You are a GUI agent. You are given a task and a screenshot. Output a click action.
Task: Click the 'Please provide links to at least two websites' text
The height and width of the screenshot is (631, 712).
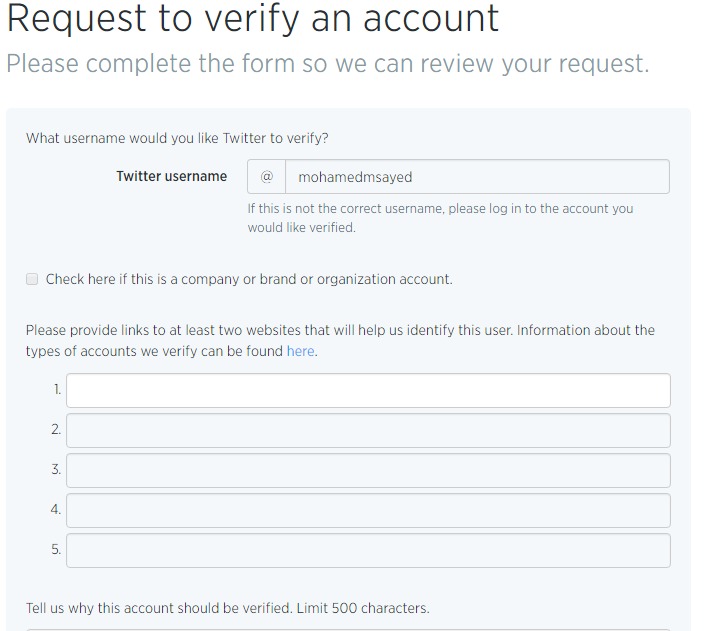340,340
